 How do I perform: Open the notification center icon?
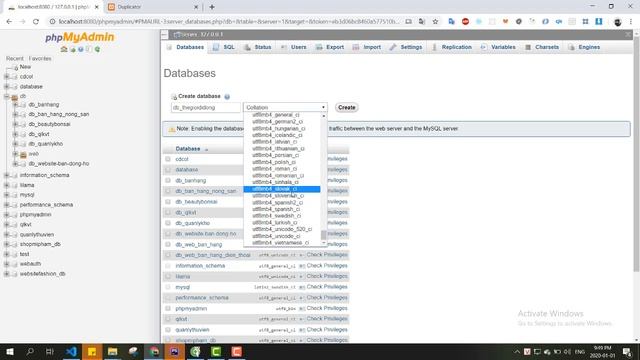[x=627, y=352]
